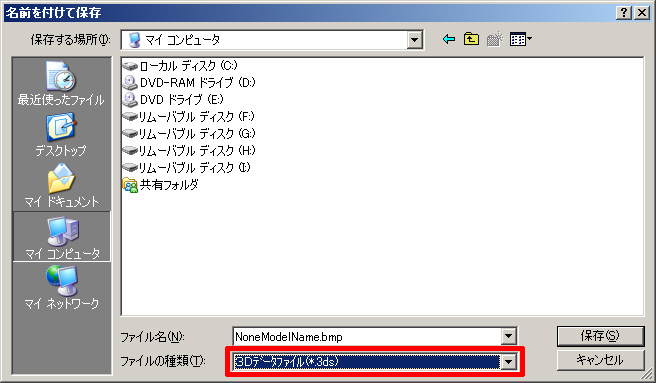Select DVD-RAM ドライブ (D:)
656x383 pixels.
(x=189, y=82)
